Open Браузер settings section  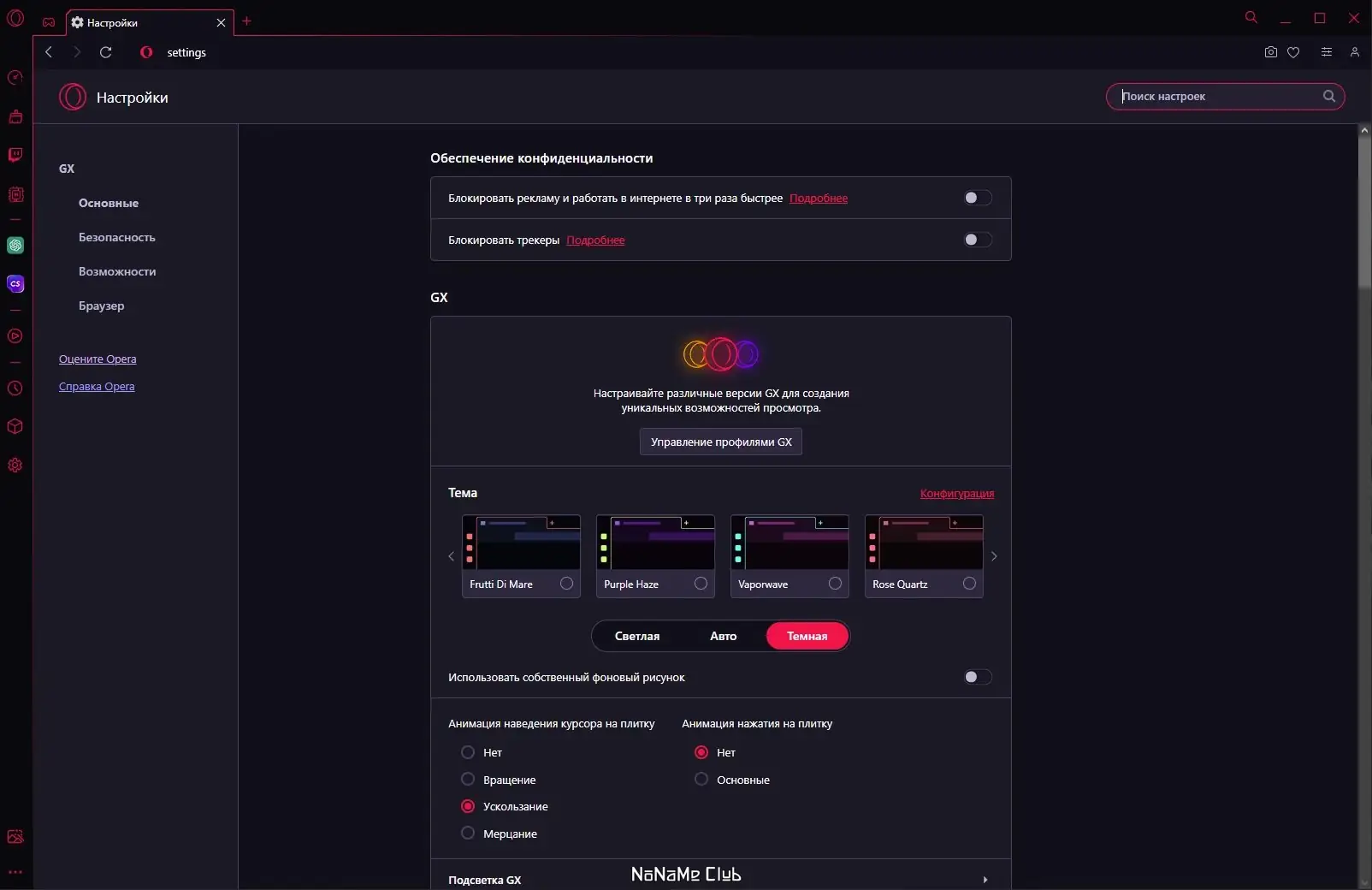coord(102,306)
